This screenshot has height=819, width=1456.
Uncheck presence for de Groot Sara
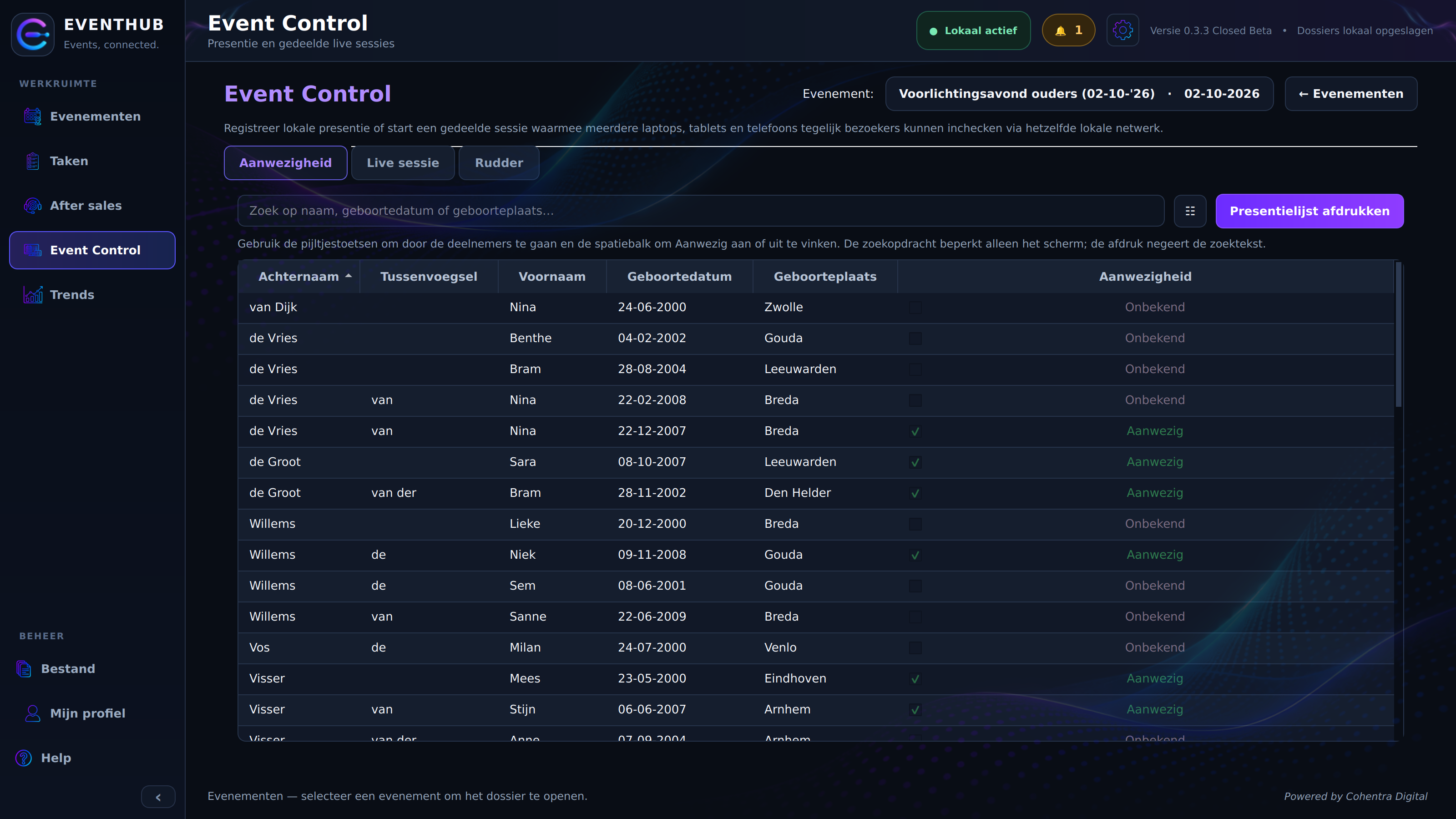[x=915, y=462]
